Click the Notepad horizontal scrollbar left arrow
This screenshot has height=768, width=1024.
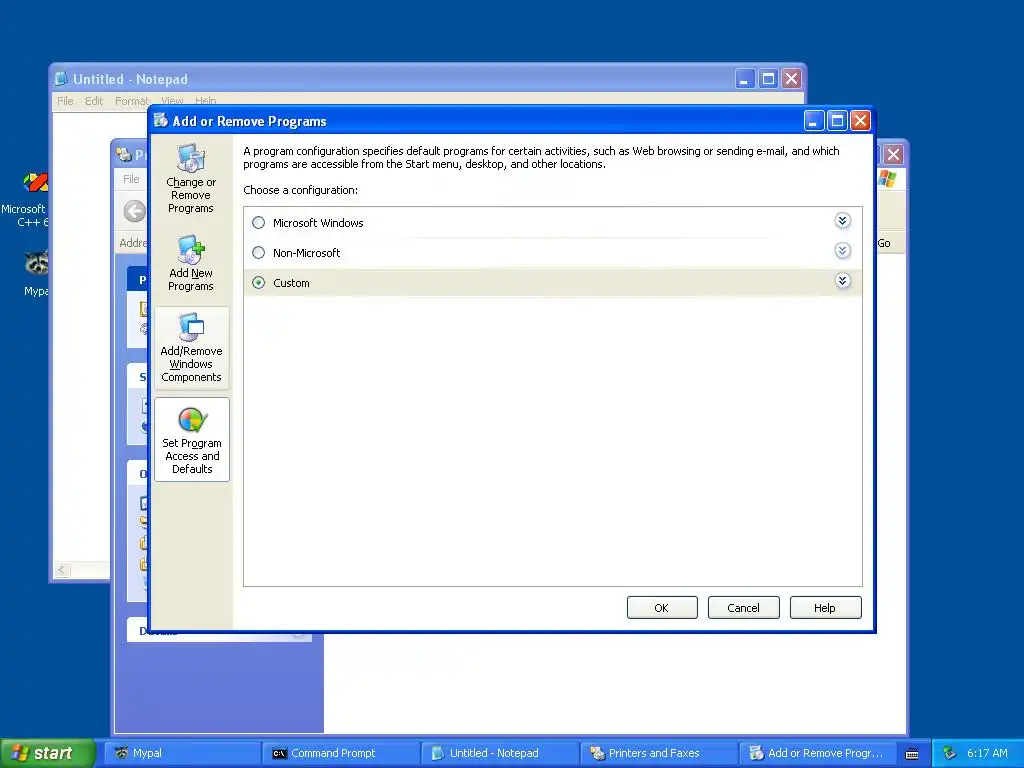pyautogui.click(x=61, y=570)
